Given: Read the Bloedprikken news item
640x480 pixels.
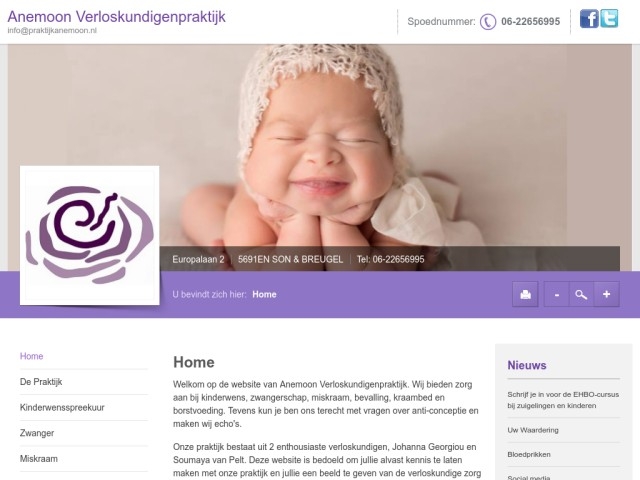Looking at the screenshot, I should coord(529,455).
